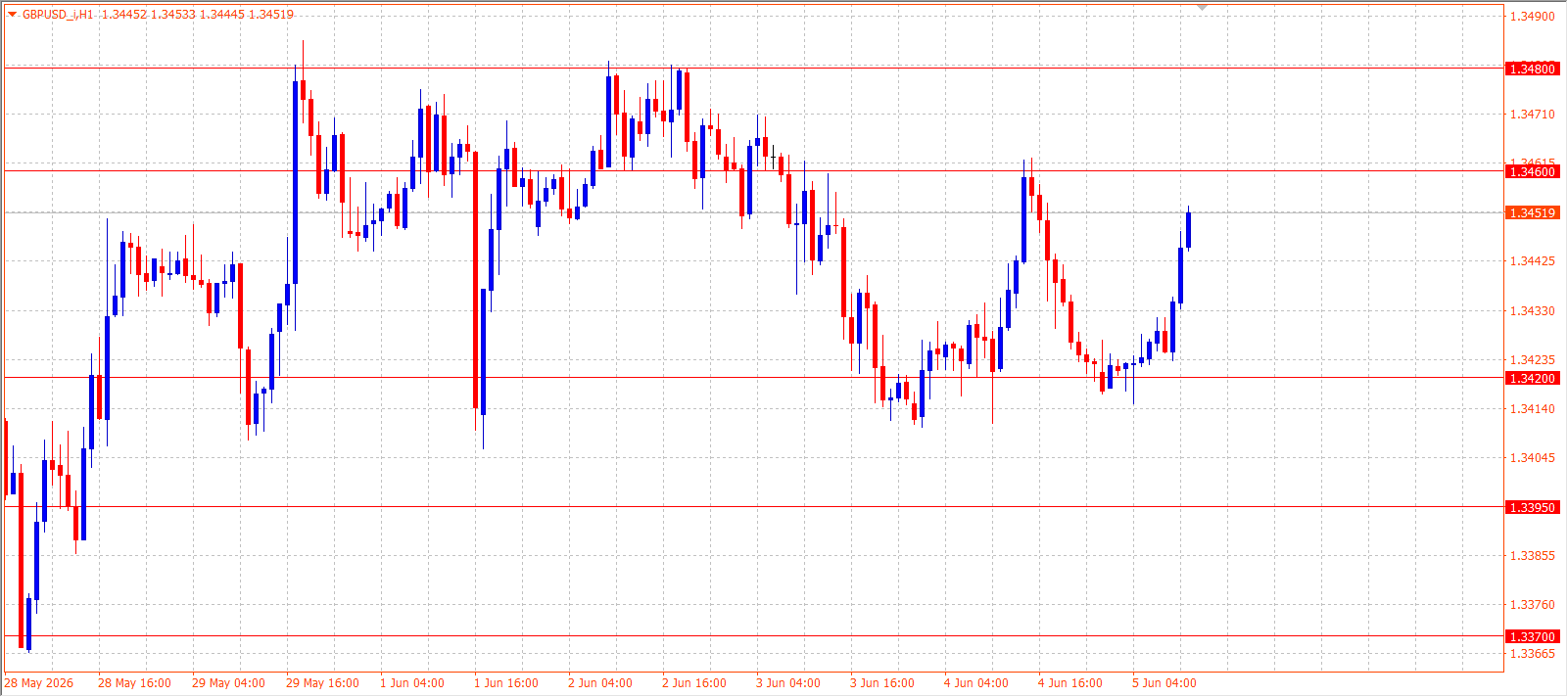Click the 1.33760 price scale value
The image size is (1568, 697).
(1532, 605)
